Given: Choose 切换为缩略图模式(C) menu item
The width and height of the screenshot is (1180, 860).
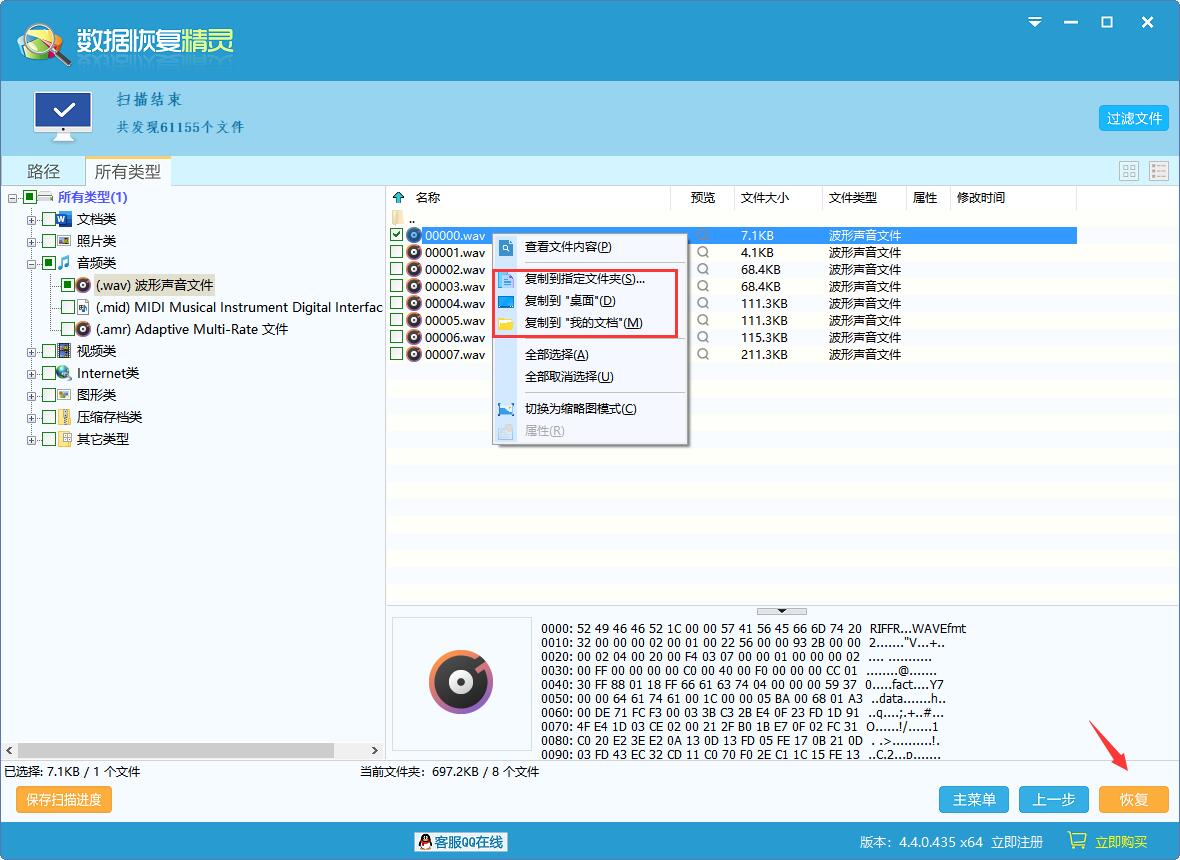Looking at the screenshot, I should pos(590,409).
